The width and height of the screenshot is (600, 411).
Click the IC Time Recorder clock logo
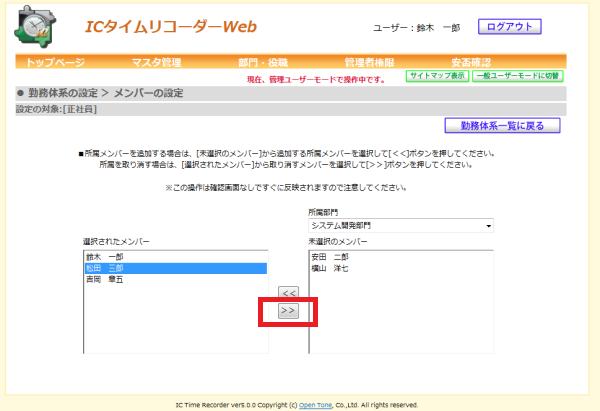click(35, 27)
